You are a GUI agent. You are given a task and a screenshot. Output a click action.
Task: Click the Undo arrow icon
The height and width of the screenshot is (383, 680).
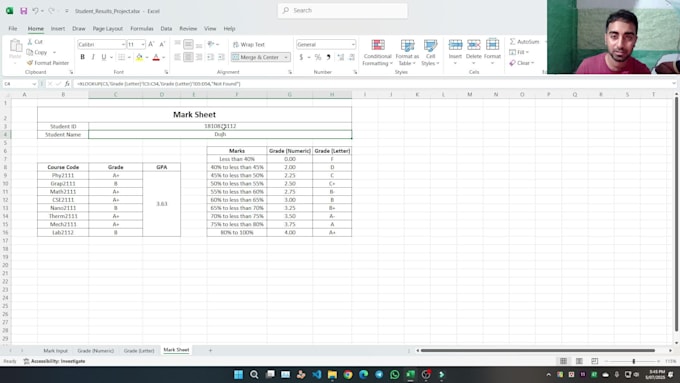pyautogui.click(x=35, y=11)
